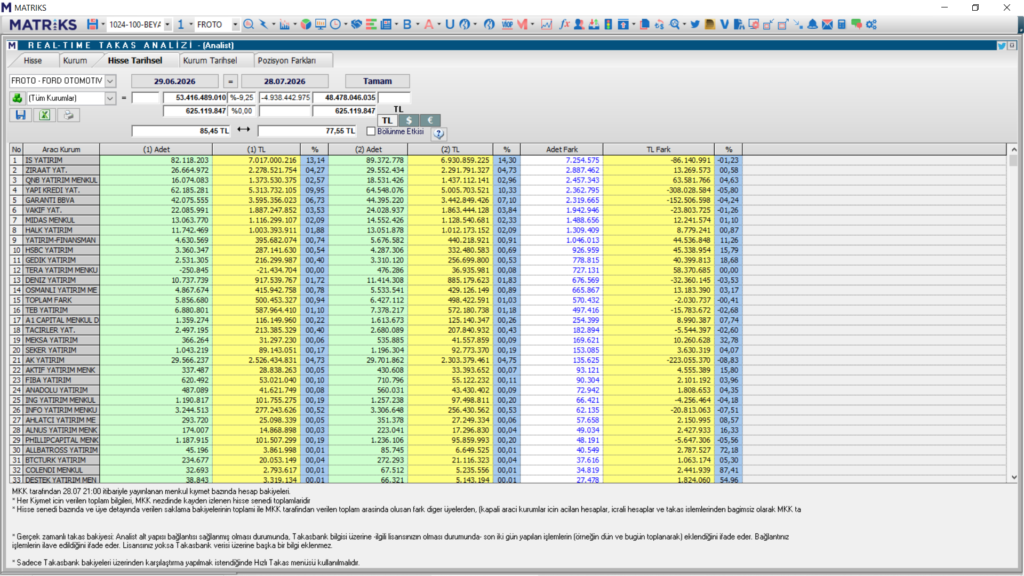Open the calculator icon in the toolbar
The width and height of the screenshot is (1024, 576).
pyautogui.click(x=842, y=24)
